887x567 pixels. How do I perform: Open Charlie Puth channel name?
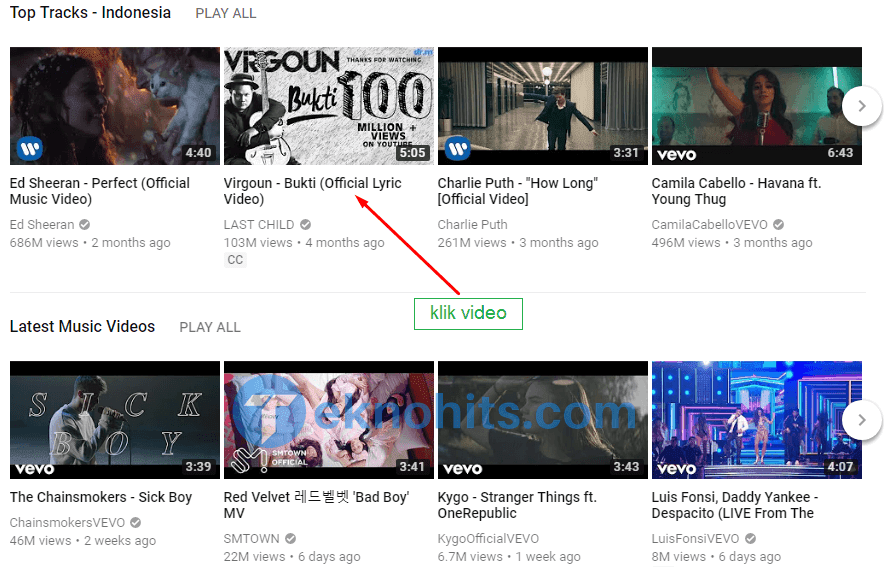pyautogui.click(x=472, y=225)
